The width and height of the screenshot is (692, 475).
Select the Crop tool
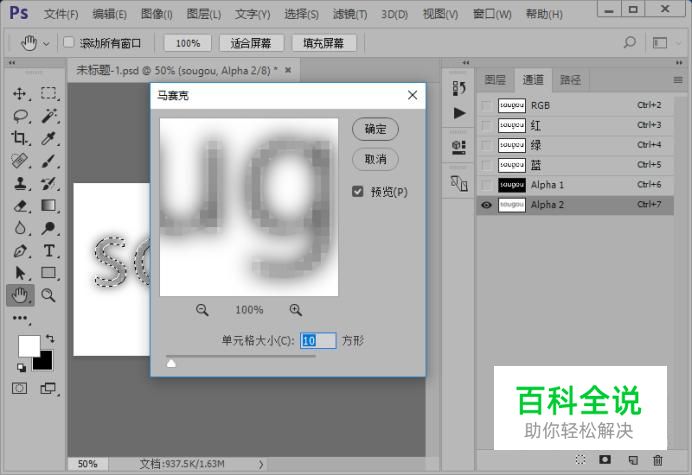(19, 138)
